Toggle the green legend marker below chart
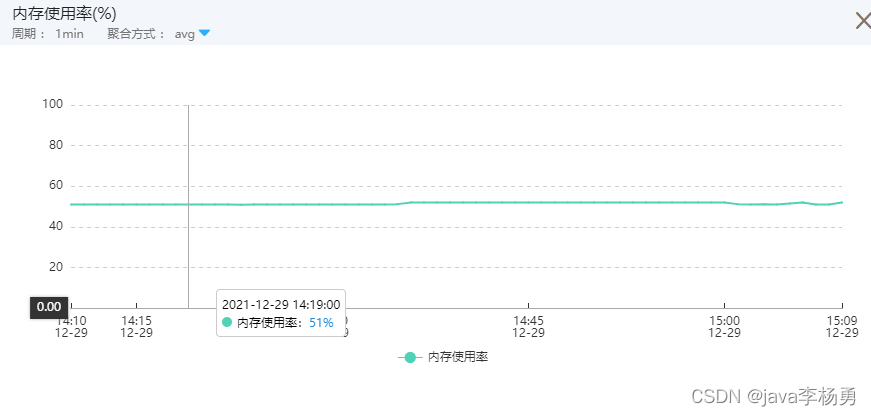The height and width of the screenshot is (416, 871). [410, 357]
